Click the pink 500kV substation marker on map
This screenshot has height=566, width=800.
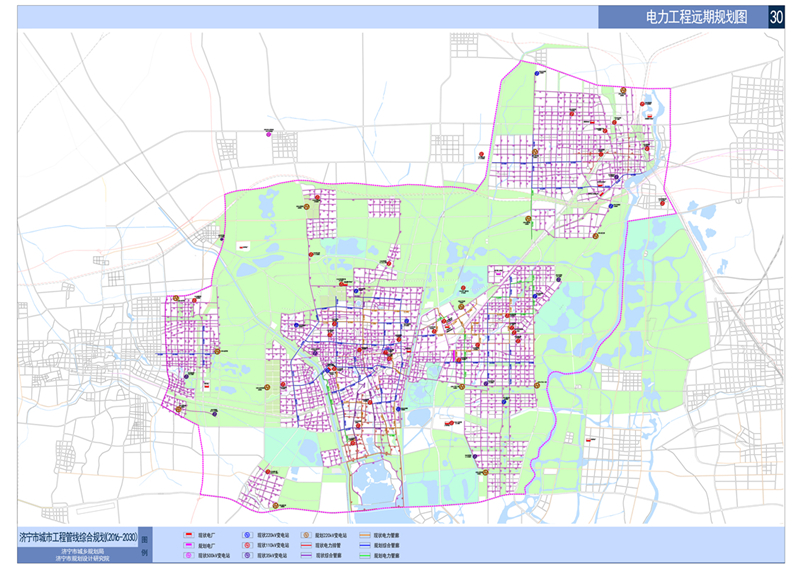(x=268, y=134)
